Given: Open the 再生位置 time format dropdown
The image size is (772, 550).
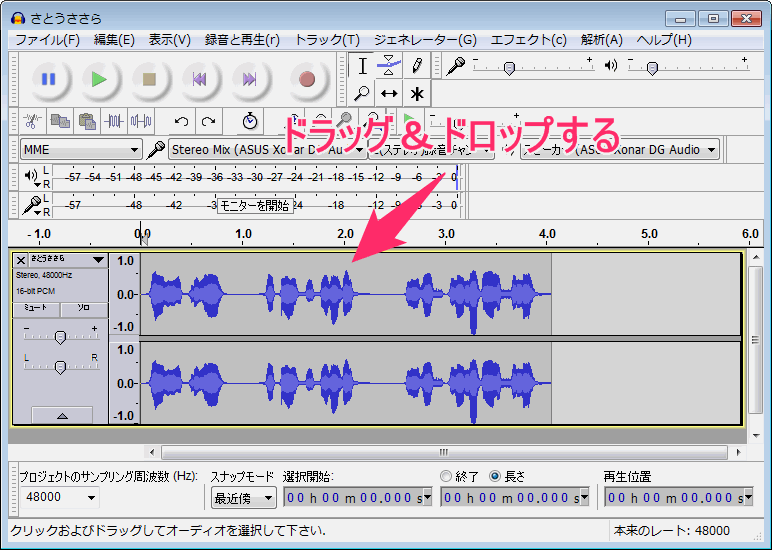Looking at the screenshot, I should (748, 498).
